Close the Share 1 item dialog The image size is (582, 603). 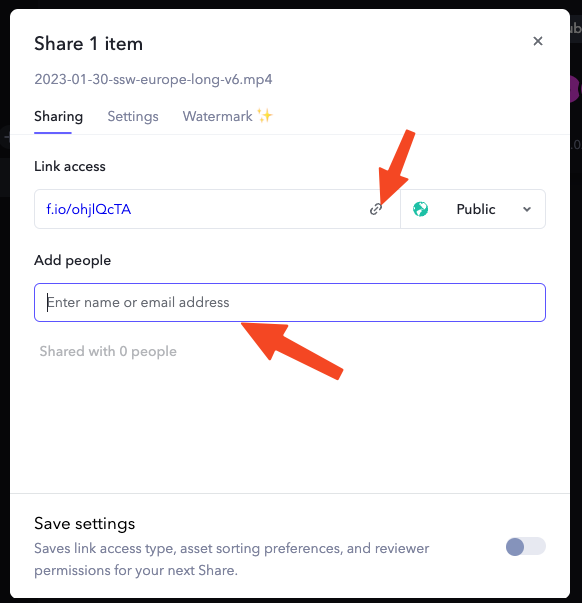click(538, 41)
